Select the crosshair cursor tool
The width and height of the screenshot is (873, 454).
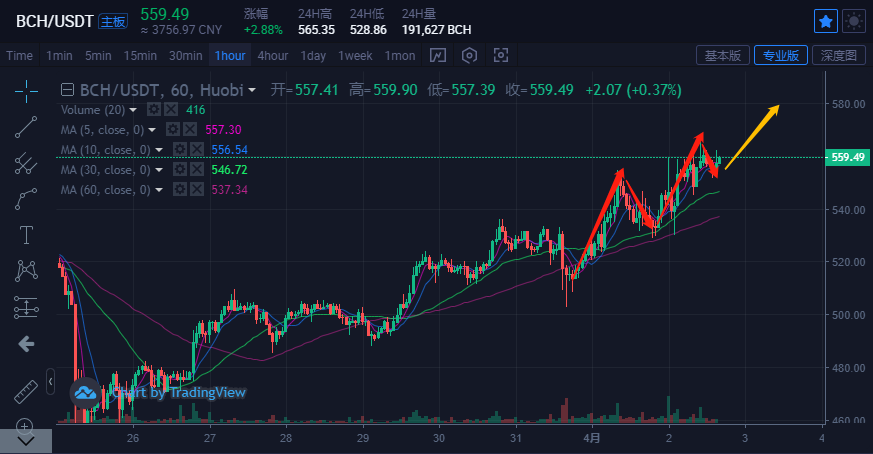(26, 91)
